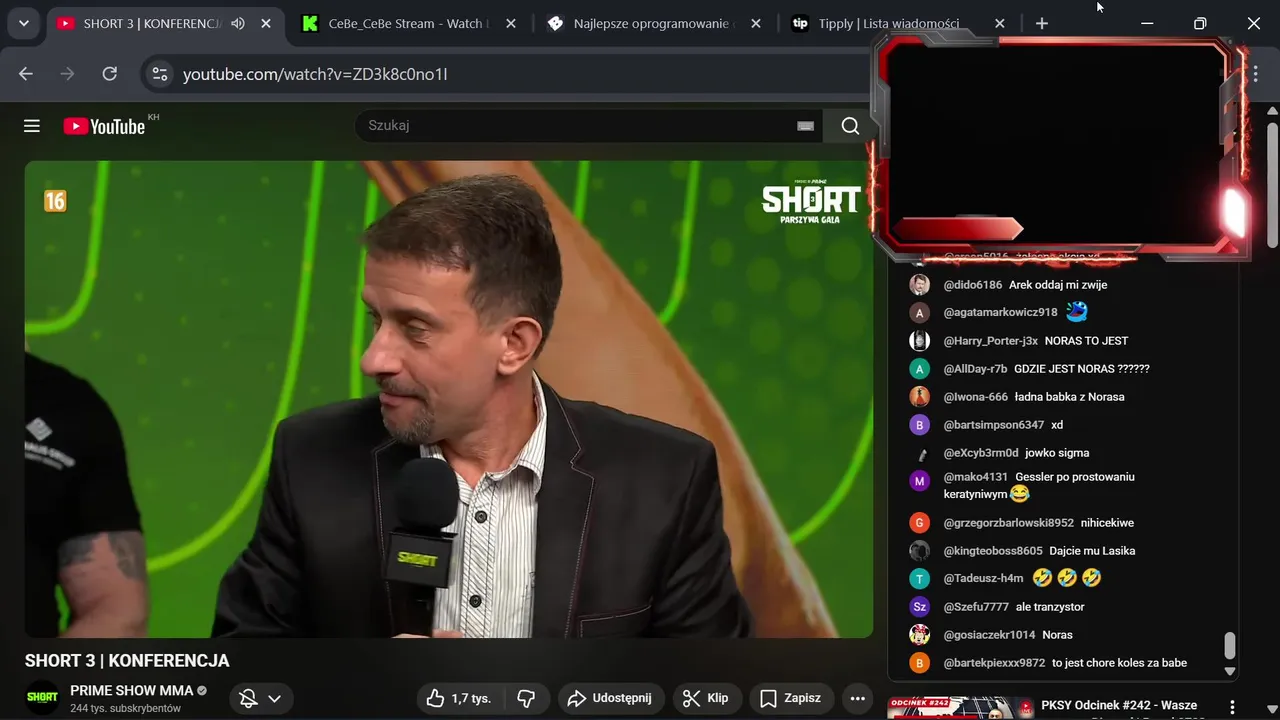The width and height of the screenshot is (1280, 720).
Task: Close the Tipply tab
Action: [x=1000, y=23]
